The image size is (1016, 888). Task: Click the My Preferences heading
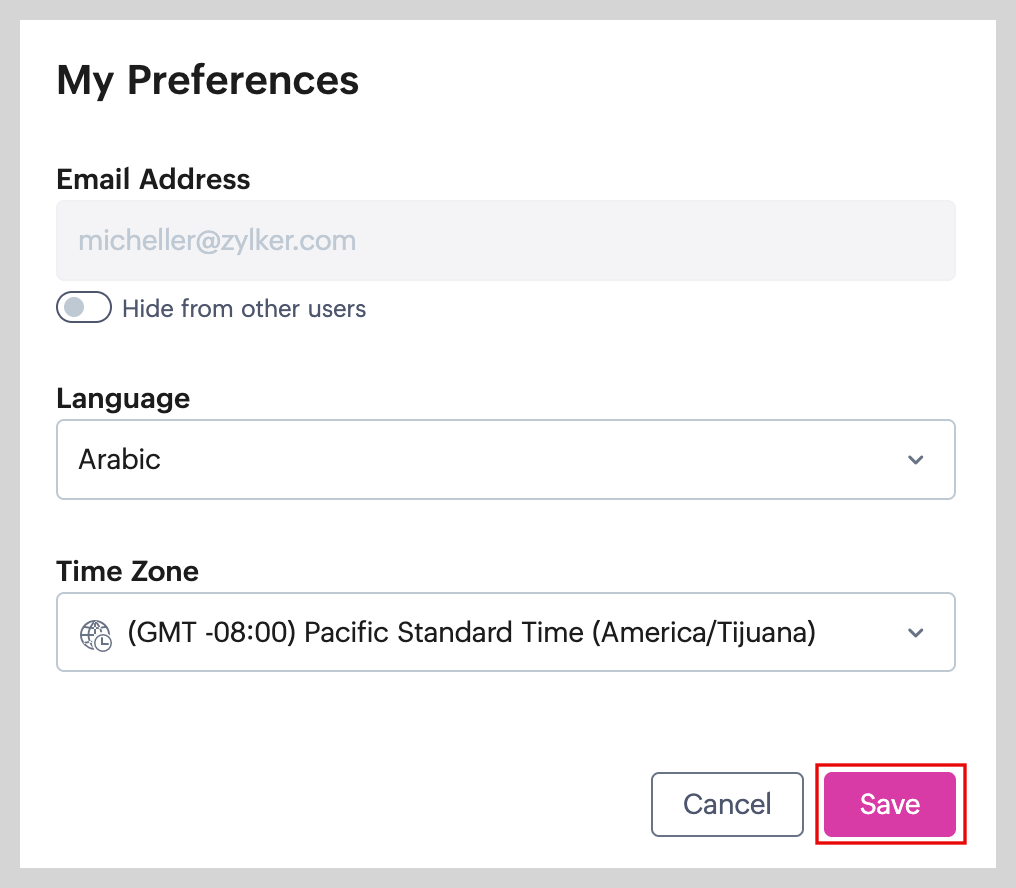point(208,79)
